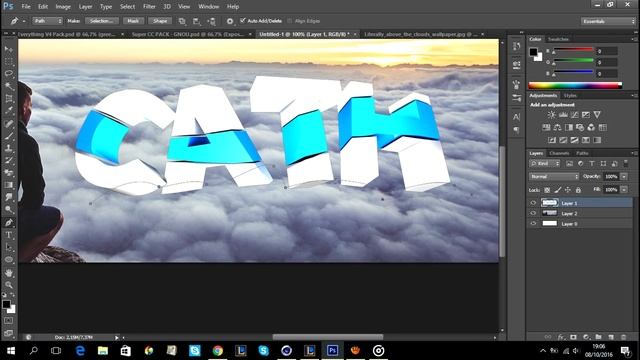Image resolution: width=640 pixels, height=360 pixels.
Task: Select the Eraser tool
Action: click(9, 173)
